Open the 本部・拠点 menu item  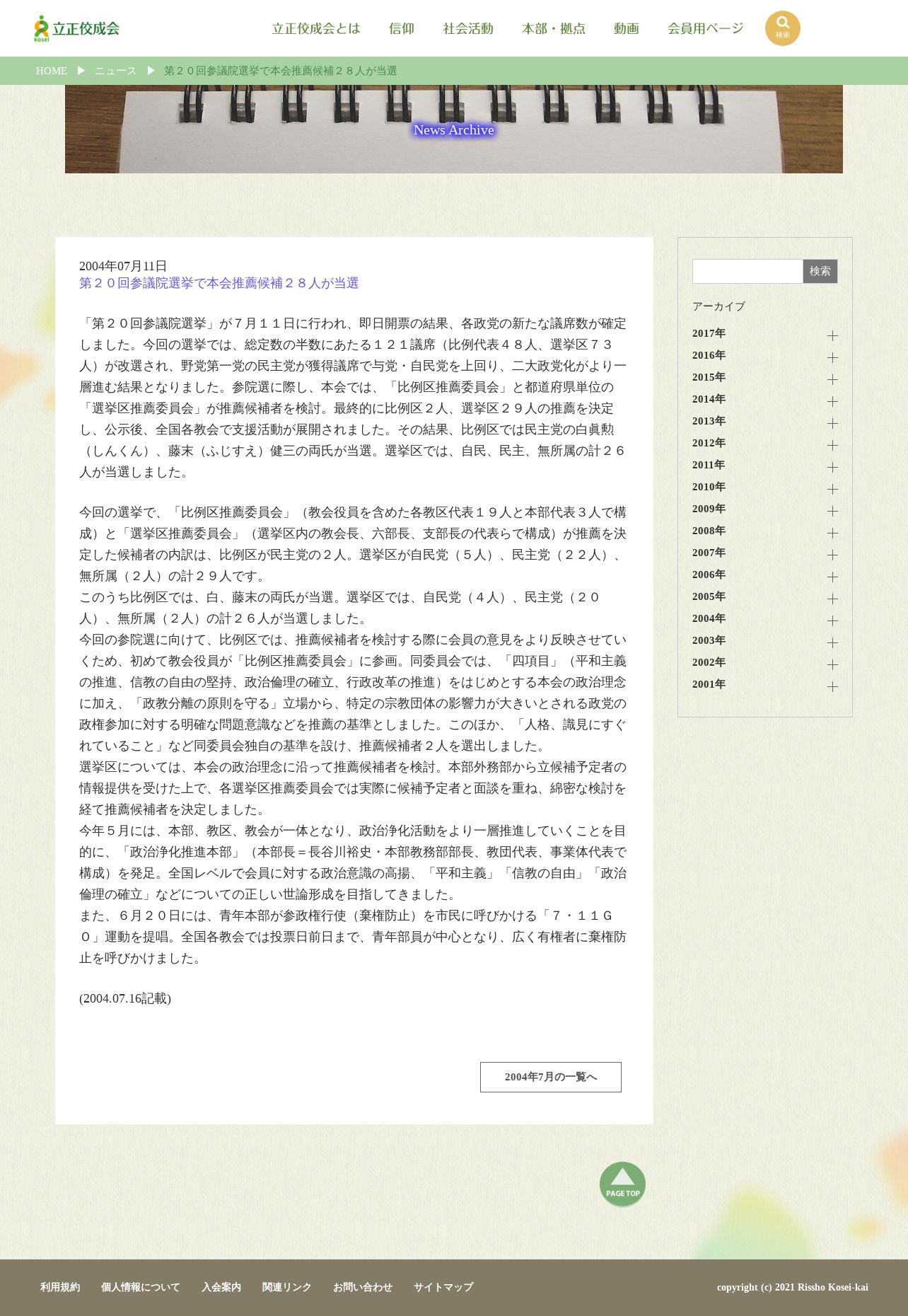pos(554,28)
